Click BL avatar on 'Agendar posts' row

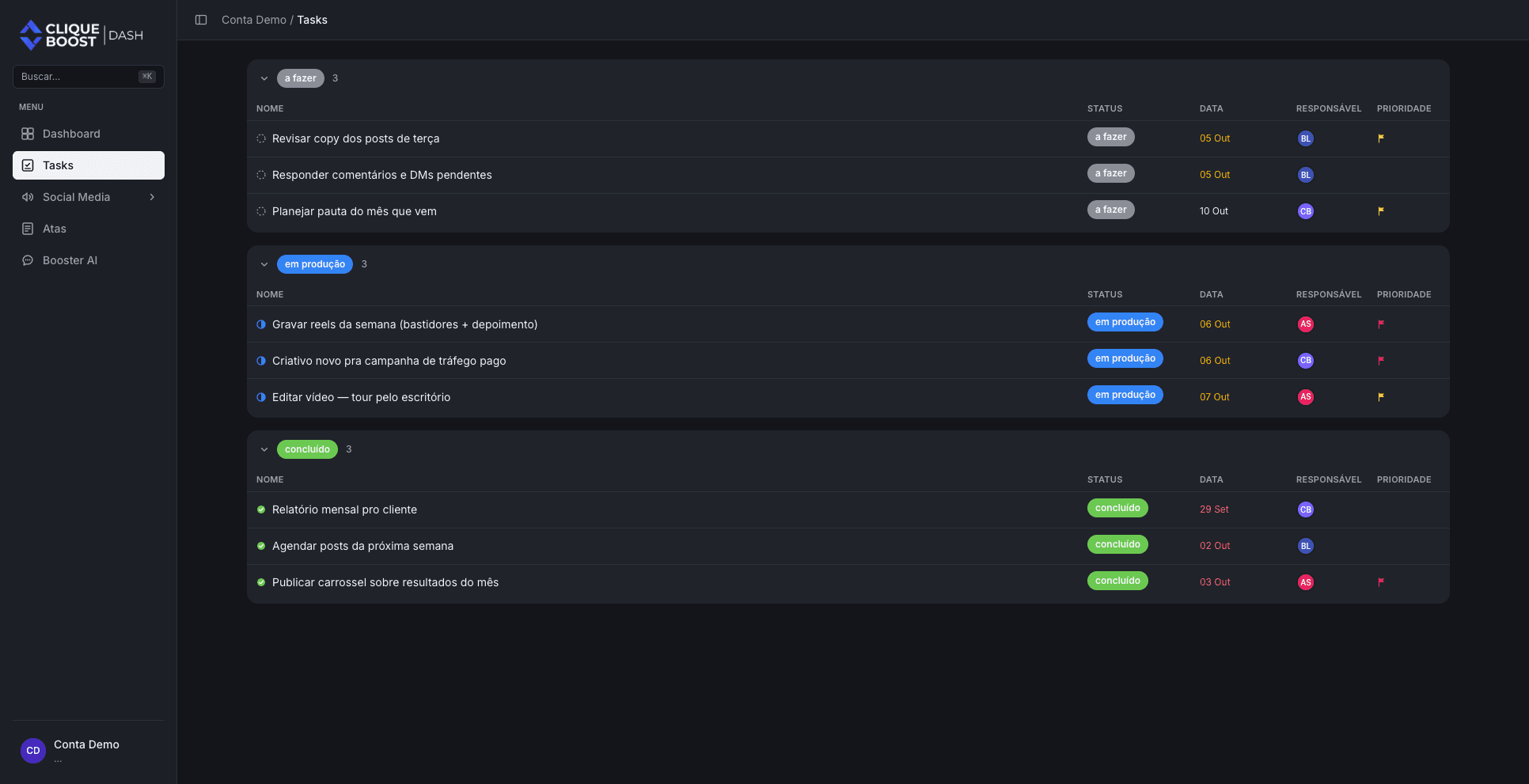1306,546
